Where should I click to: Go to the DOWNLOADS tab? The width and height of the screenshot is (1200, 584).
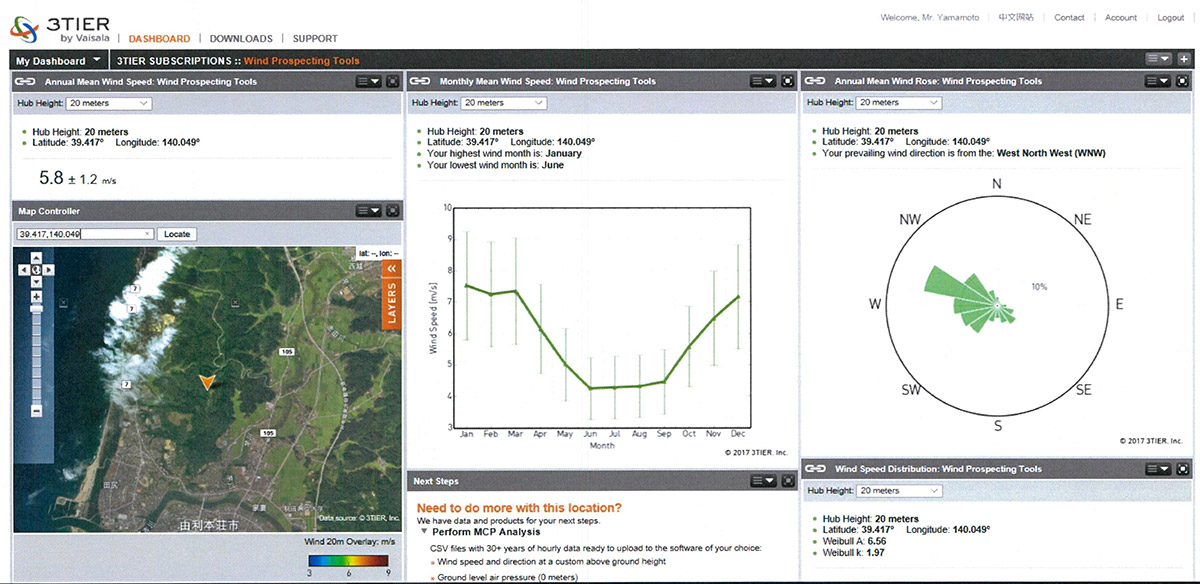(x=241, y=39)
